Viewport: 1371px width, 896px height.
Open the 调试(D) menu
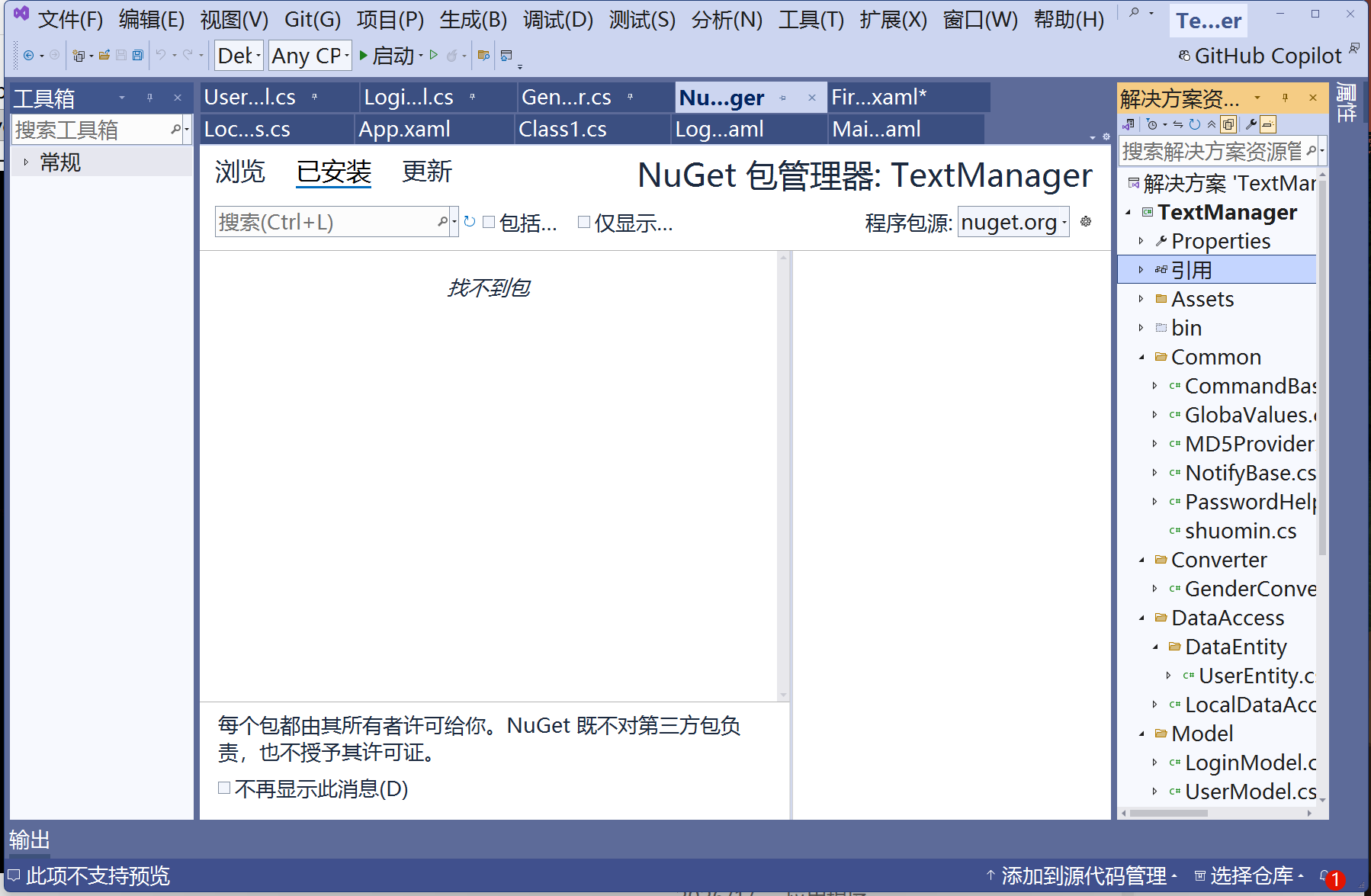557,19
